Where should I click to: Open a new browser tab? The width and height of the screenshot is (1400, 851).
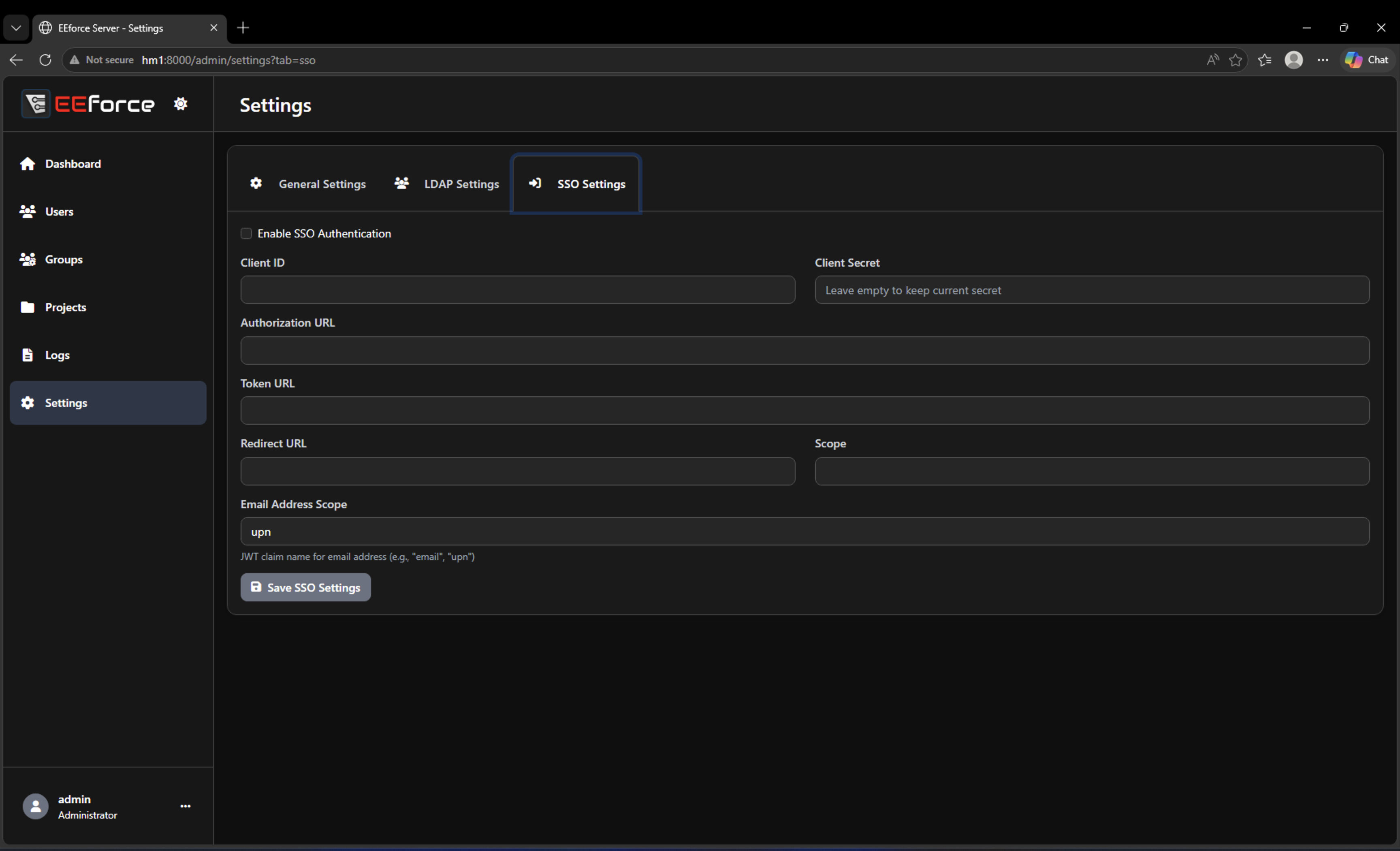243,28
